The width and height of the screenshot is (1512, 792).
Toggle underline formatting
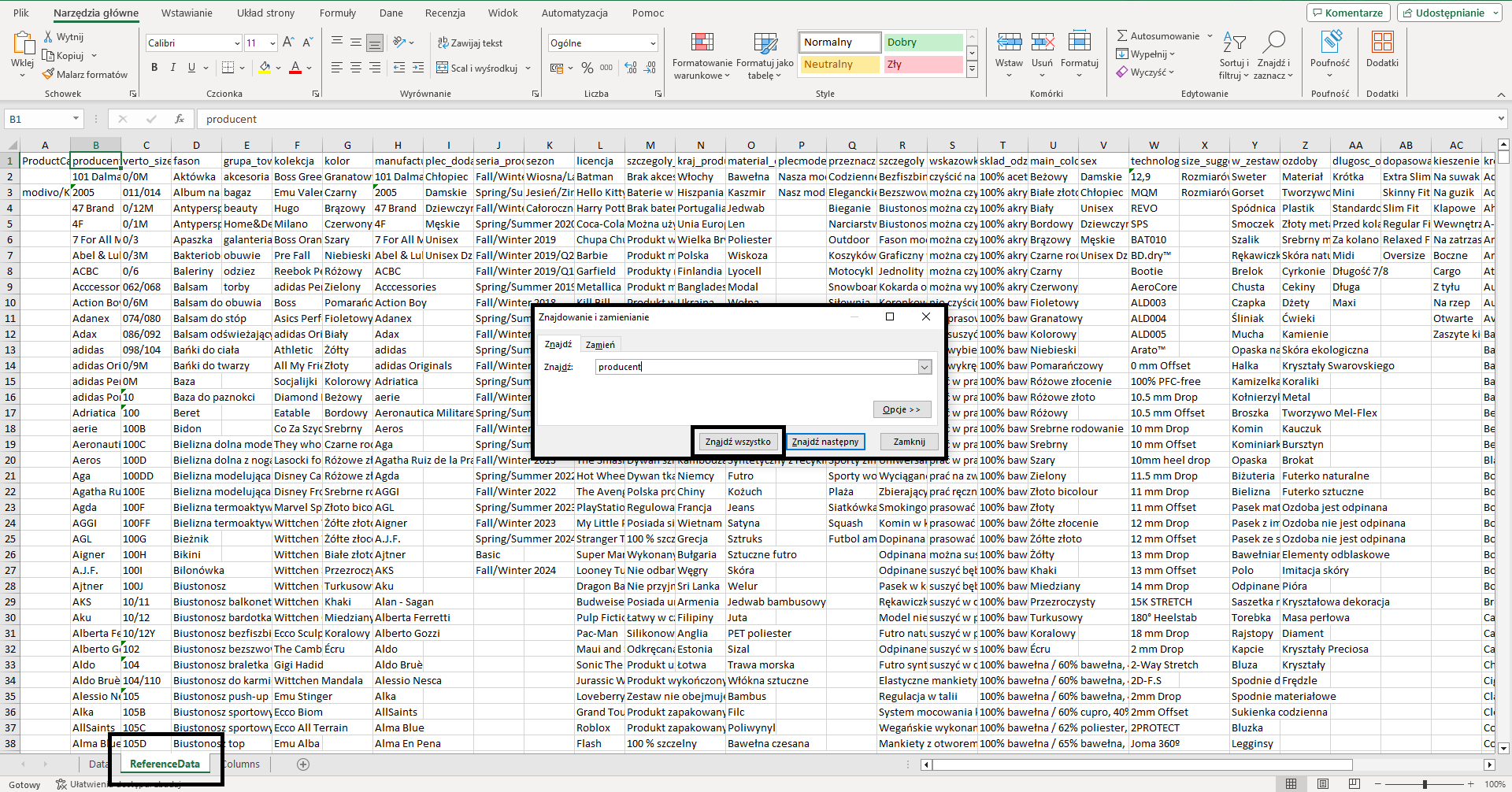[190, 67]
